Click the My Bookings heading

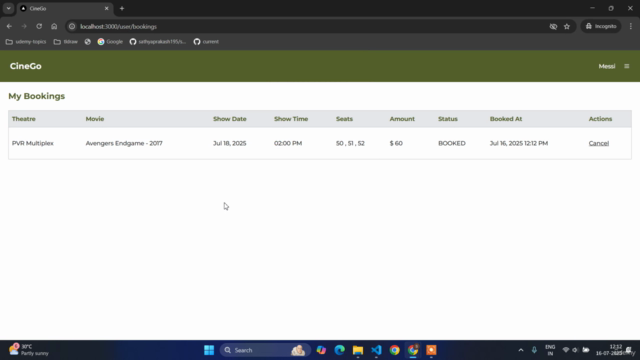[x=37, y=96]
